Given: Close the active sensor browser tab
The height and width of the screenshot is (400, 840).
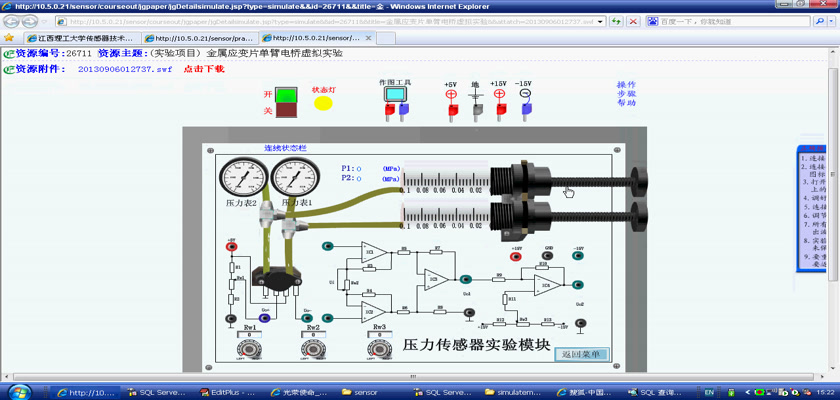Looking at the screenshot, I should (368, 38).
